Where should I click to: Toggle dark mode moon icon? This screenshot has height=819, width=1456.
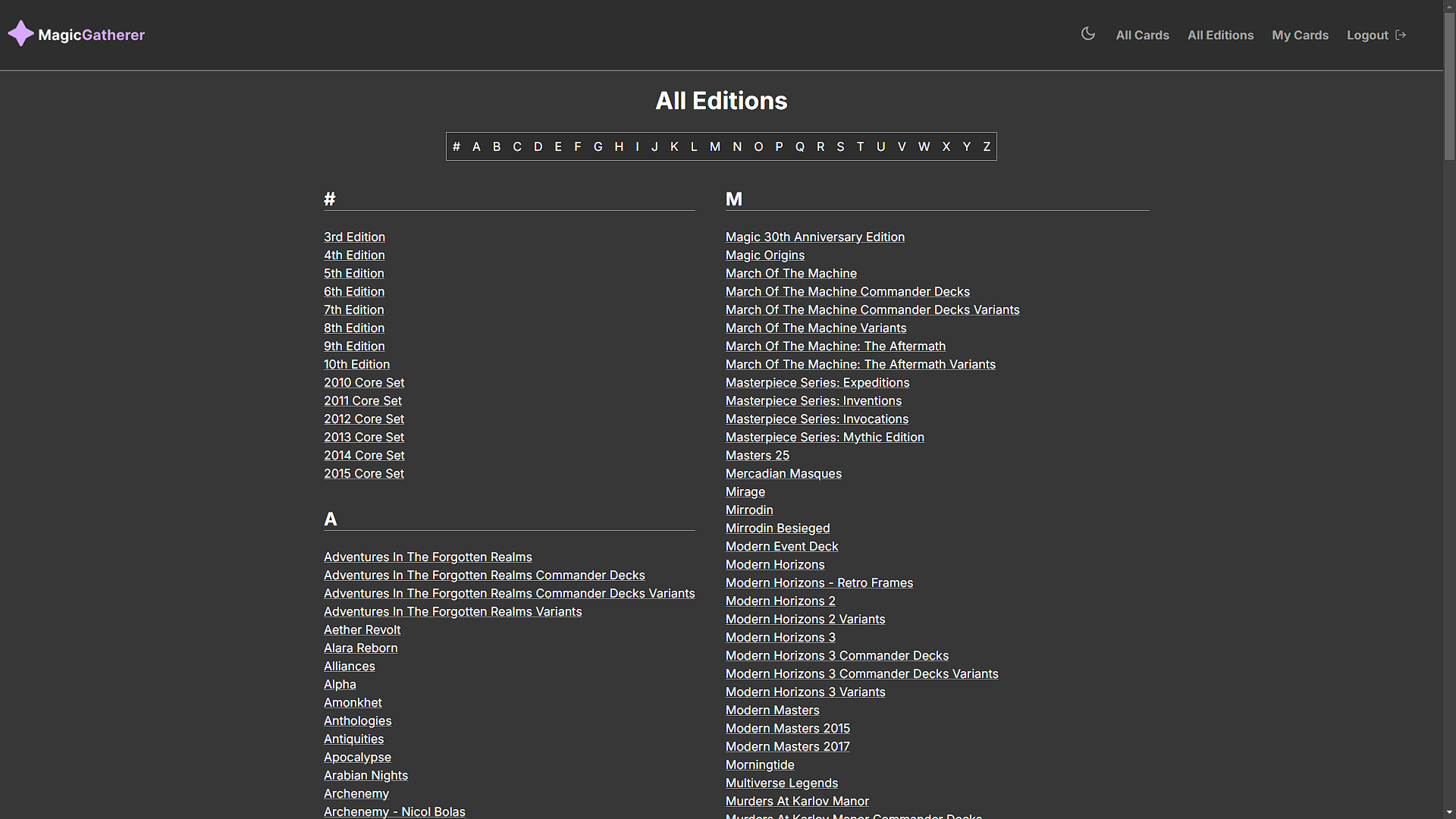pyautogui.click(x=1088, y=34)
